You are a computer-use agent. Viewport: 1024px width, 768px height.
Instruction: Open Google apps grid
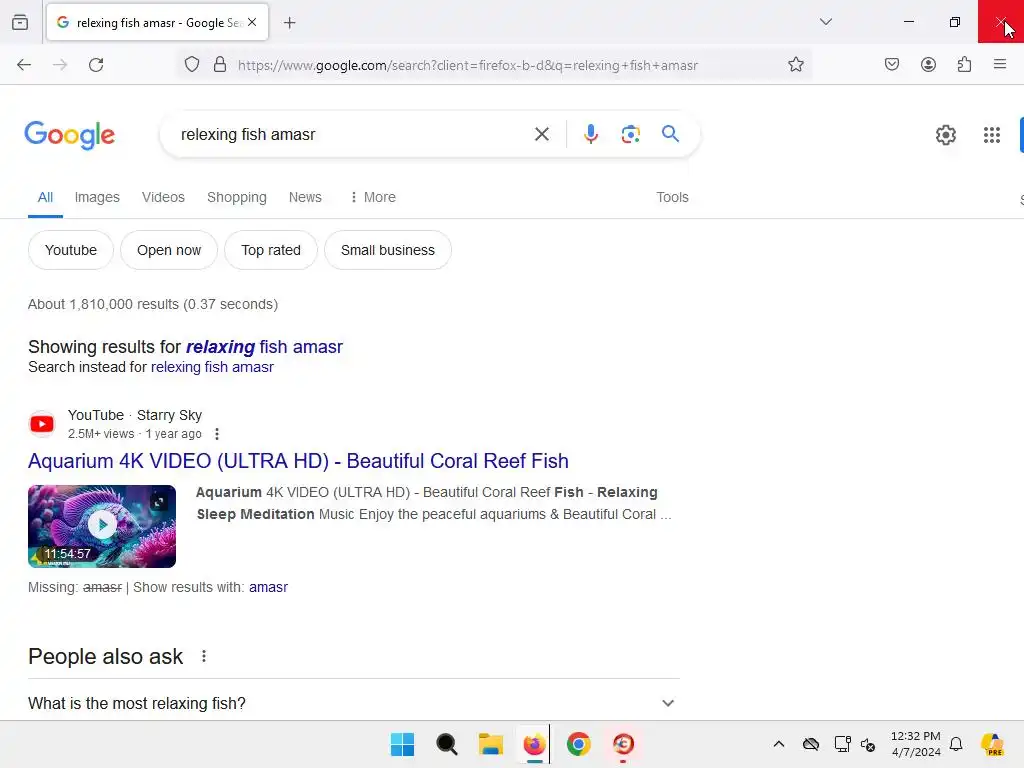991,135
